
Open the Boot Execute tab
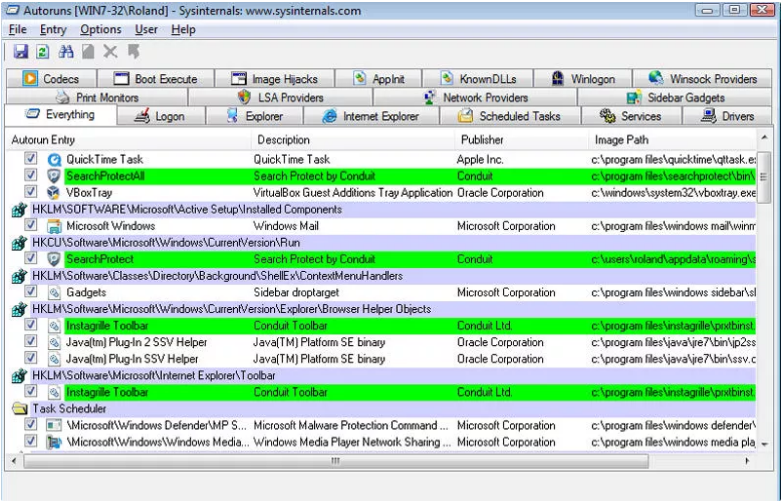(155, 79)
